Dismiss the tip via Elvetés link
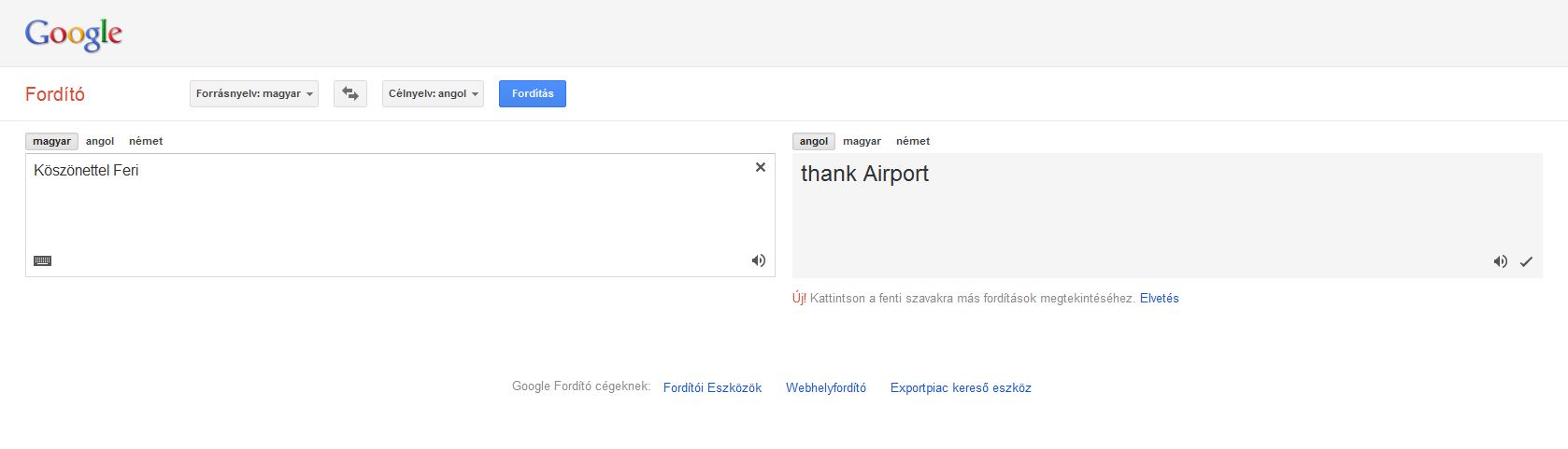1568x449 pixels. (x=1159, y=299)
